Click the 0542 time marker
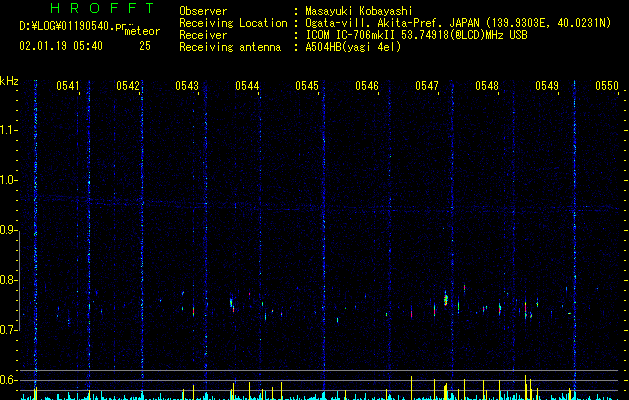 (x=128, y=86)
